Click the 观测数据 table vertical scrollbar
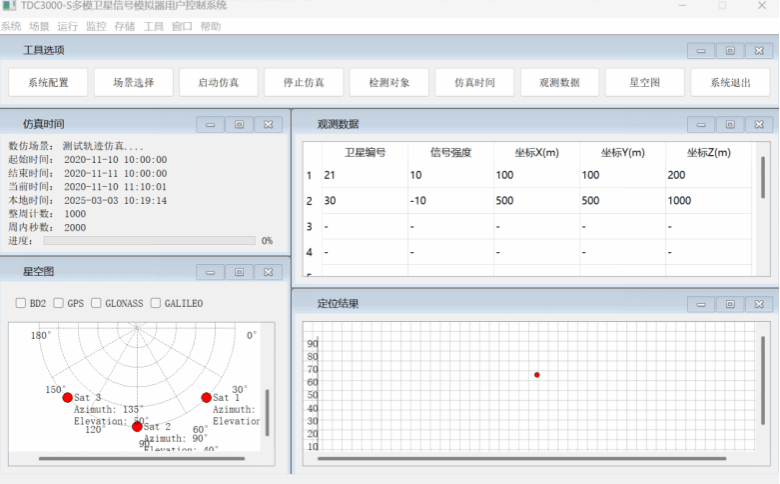Screen dimensions: 780x484 click(x=763, y=178)
